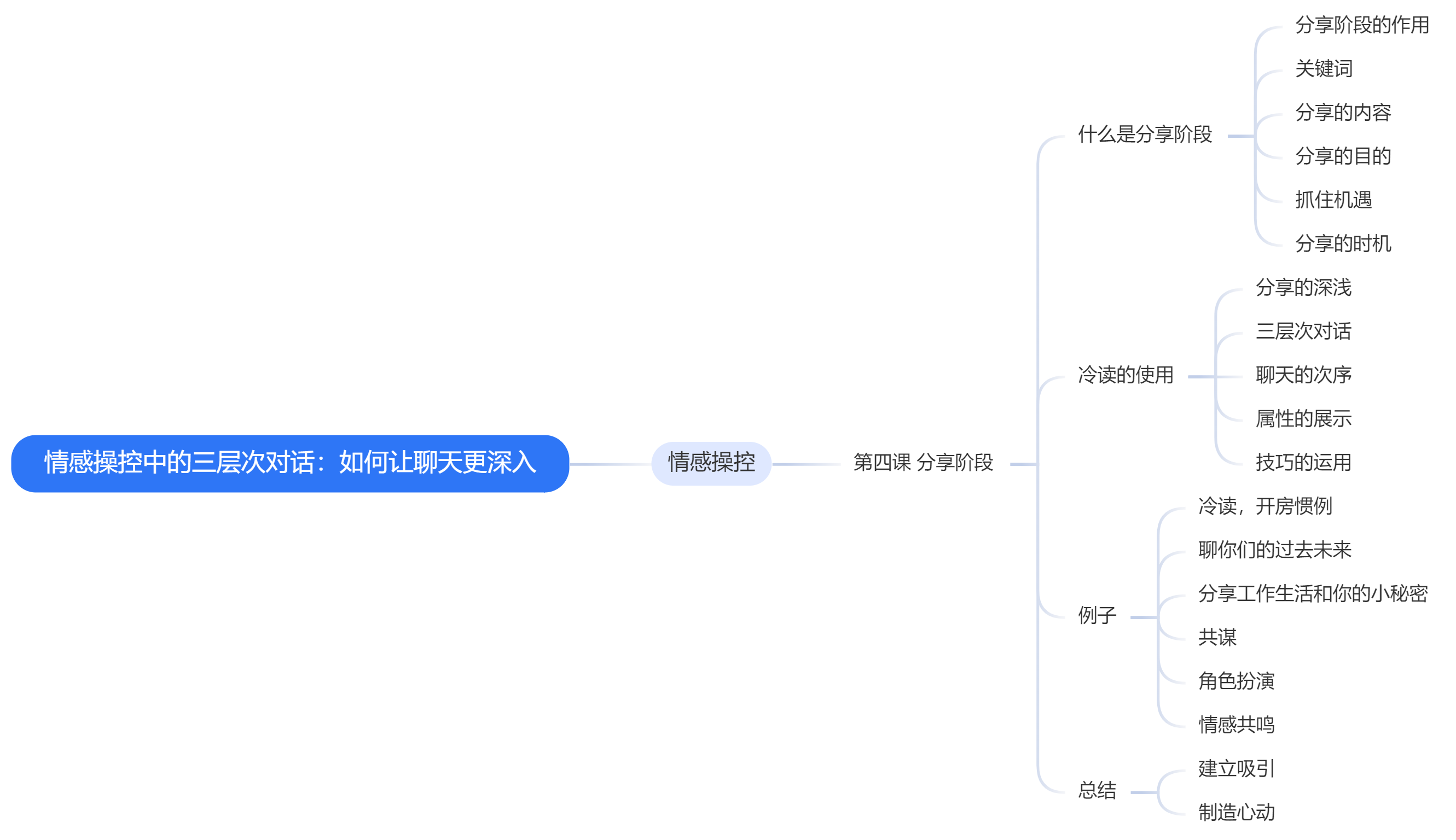Click the 分享的时机 leaf
Viewport: 1456px width, 840px height.
point(1343,244)
